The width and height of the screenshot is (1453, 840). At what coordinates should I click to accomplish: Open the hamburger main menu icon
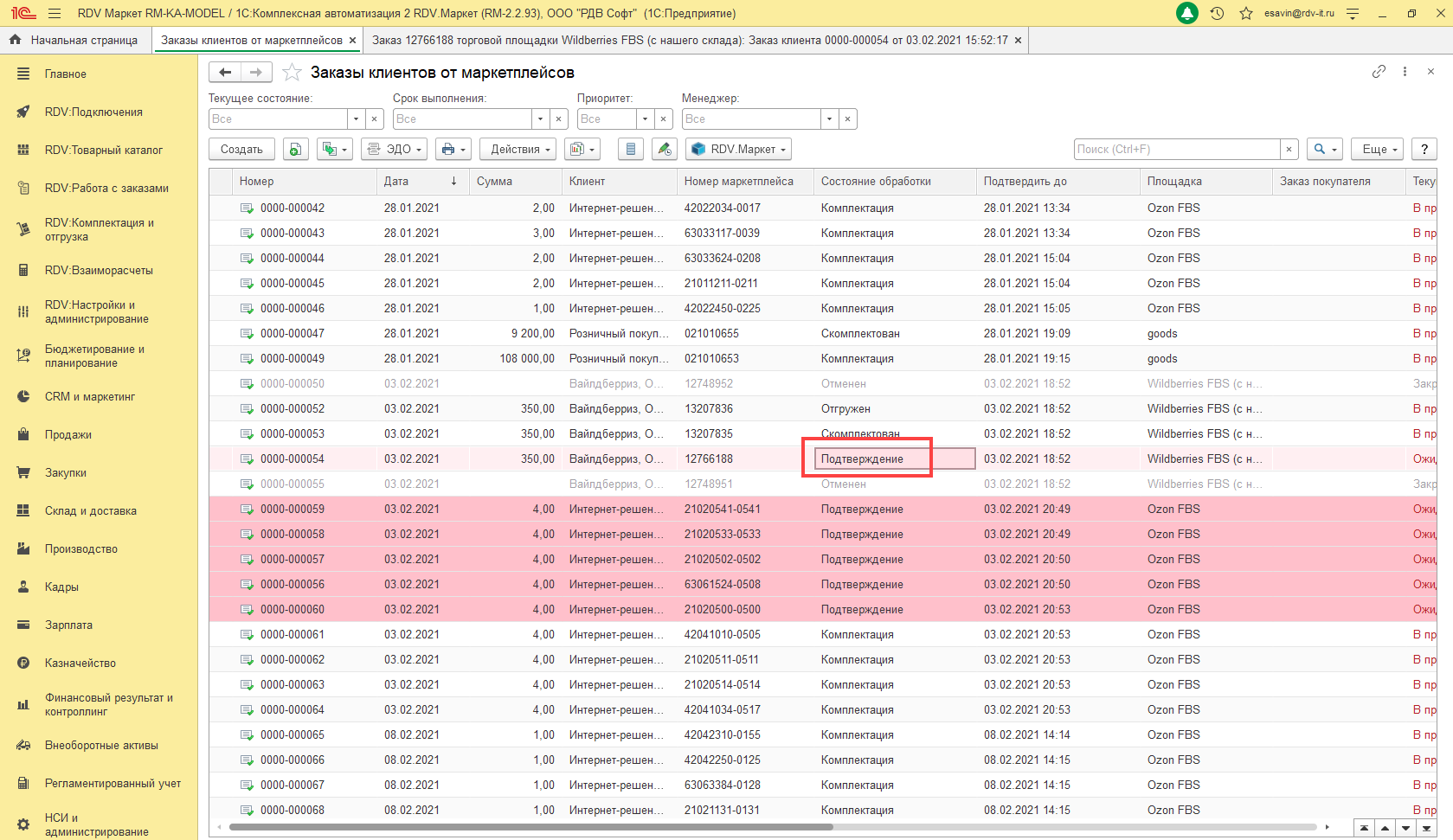[x=55, y=13]
